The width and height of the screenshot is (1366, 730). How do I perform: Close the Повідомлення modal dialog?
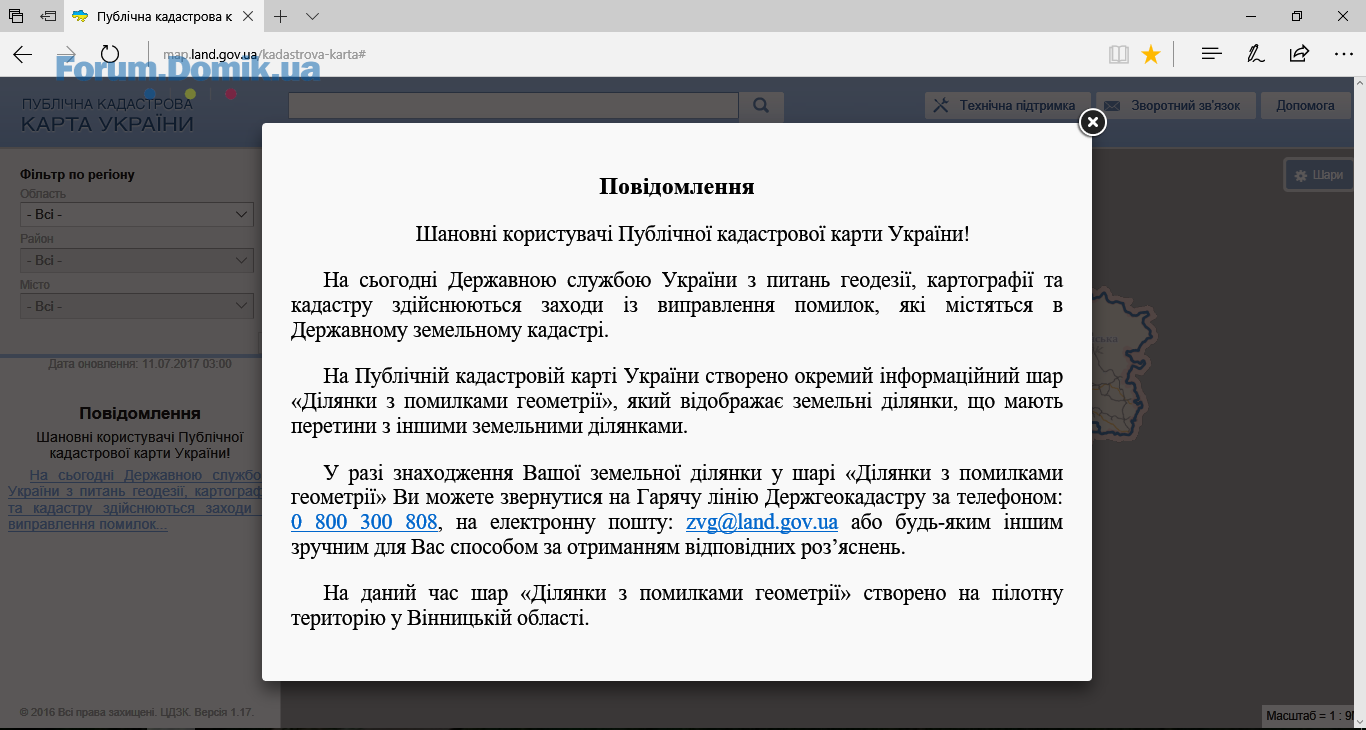pos(1093,122)
